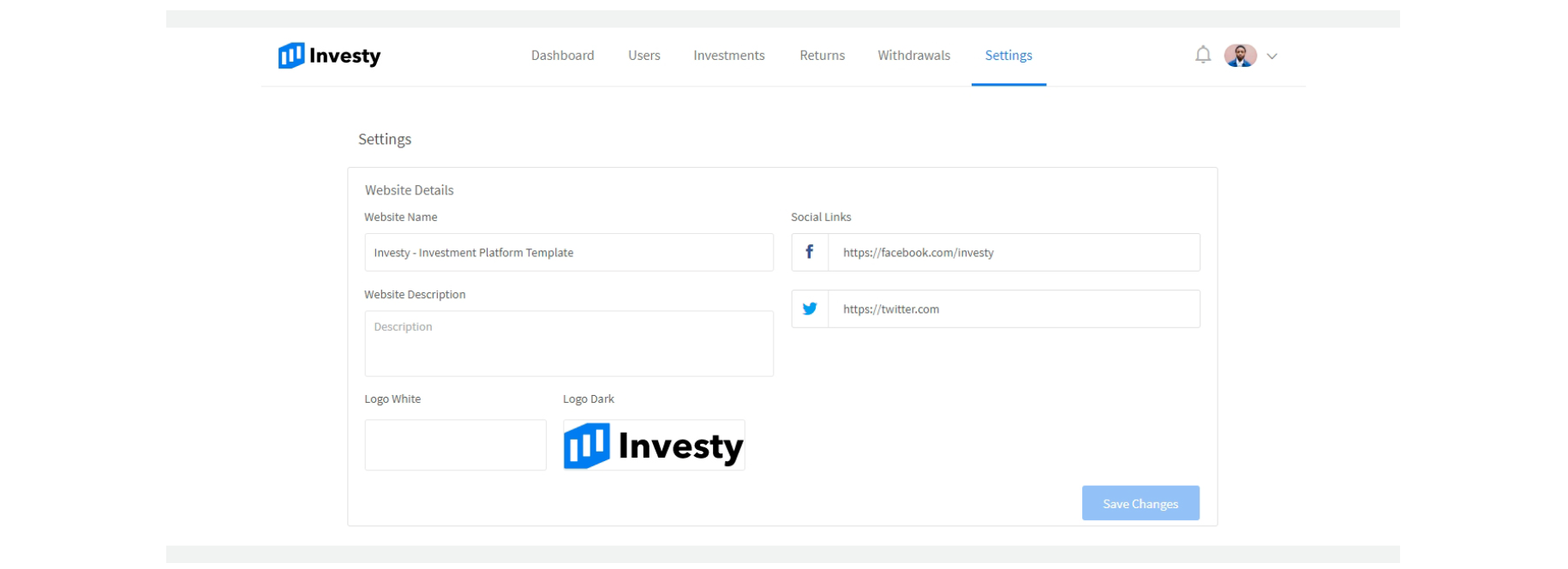Click the Twitter bird icon
This screenshot has width=1568, height=569.
810,308
